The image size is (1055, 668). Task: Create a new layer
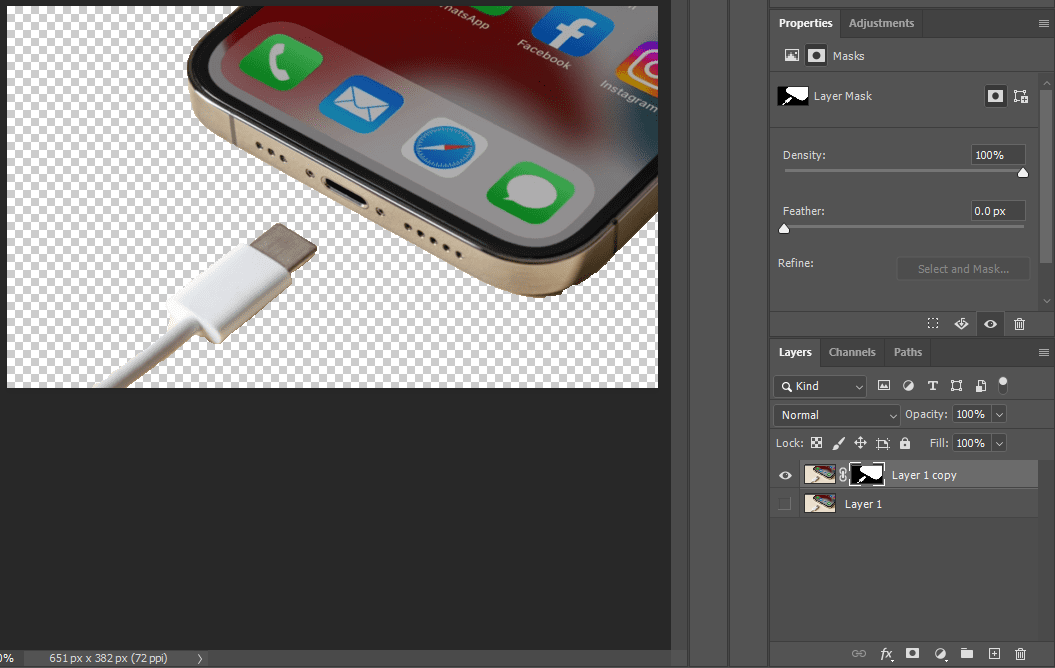994,653
